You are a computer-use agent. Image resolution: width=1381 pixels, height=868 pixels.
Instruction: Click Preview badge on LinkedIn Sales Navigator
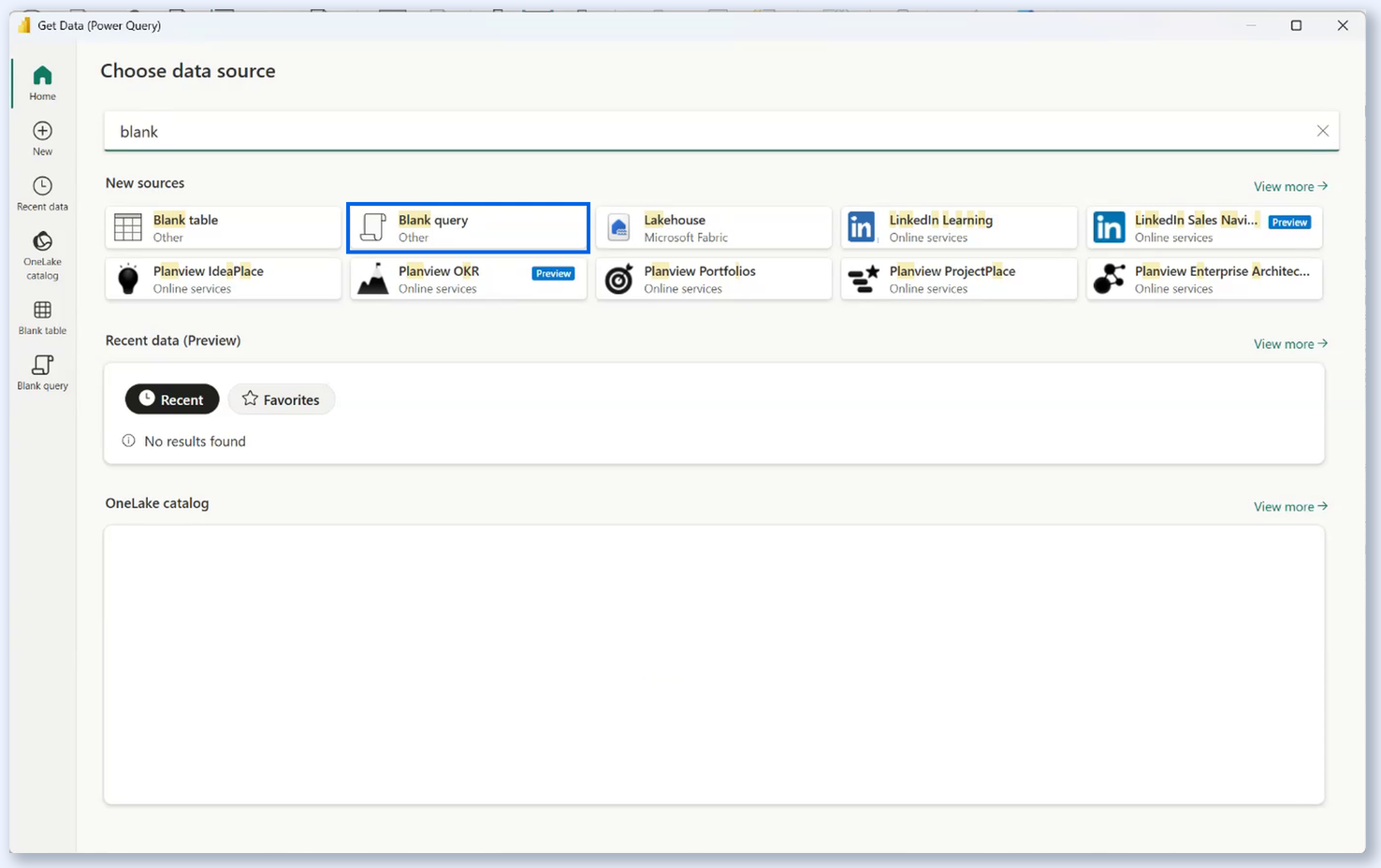(1289, 222)
